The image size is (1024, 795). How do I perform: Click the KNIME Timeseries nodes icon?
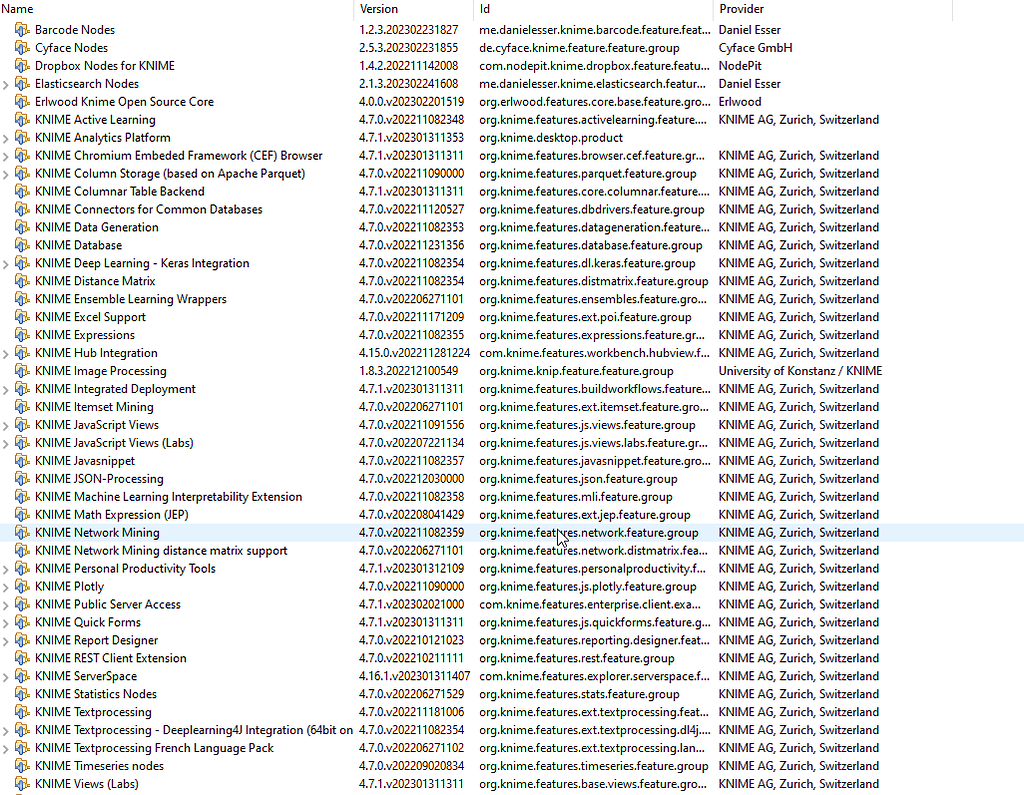[x=22, y=767]
